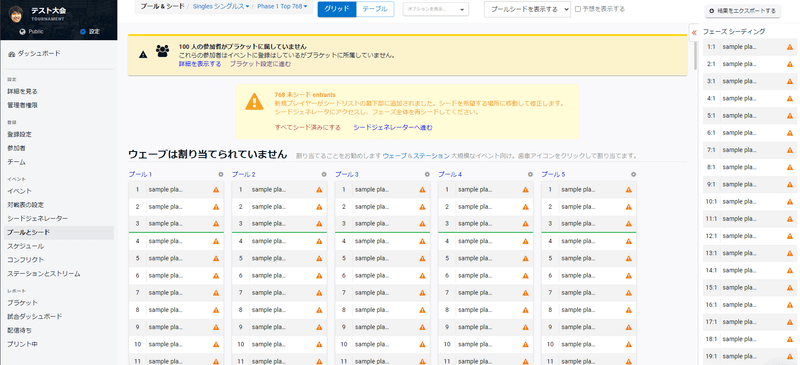Click the large orange warning triangle icon
The image size is (800, 365).
click(x=254, y=102)
